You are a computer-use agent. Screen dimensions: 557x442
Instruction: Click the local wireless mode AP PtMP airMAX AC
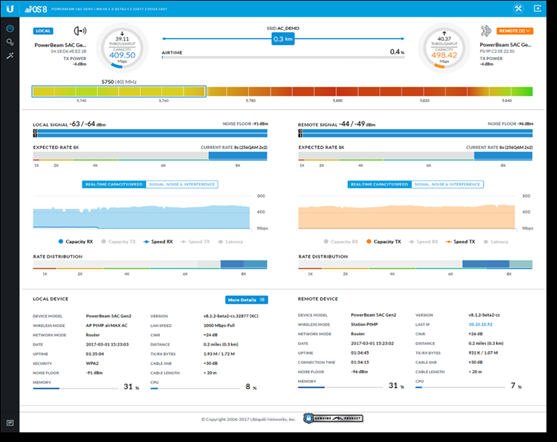click(x=107, y=325)
